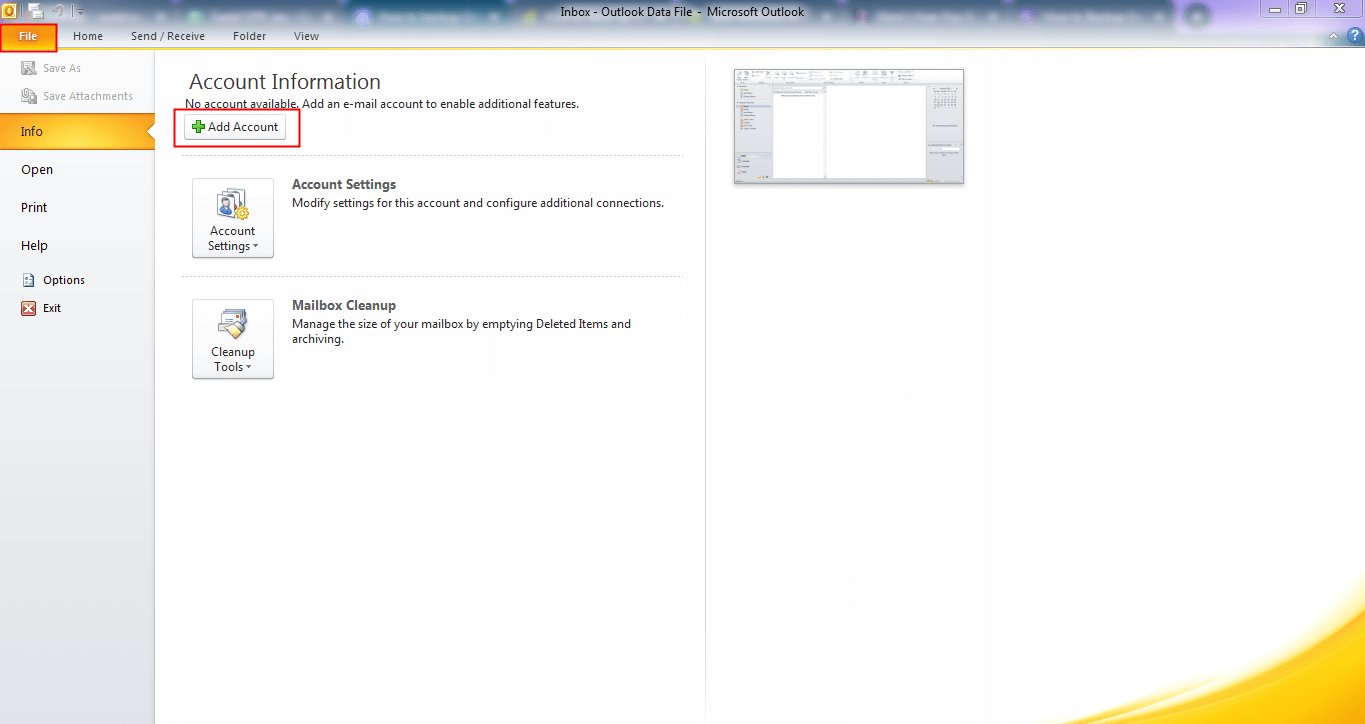Expand the Account Settings dropdown button
The height and width of the screenshot is (724, 1365).
[x=233, y=218]
